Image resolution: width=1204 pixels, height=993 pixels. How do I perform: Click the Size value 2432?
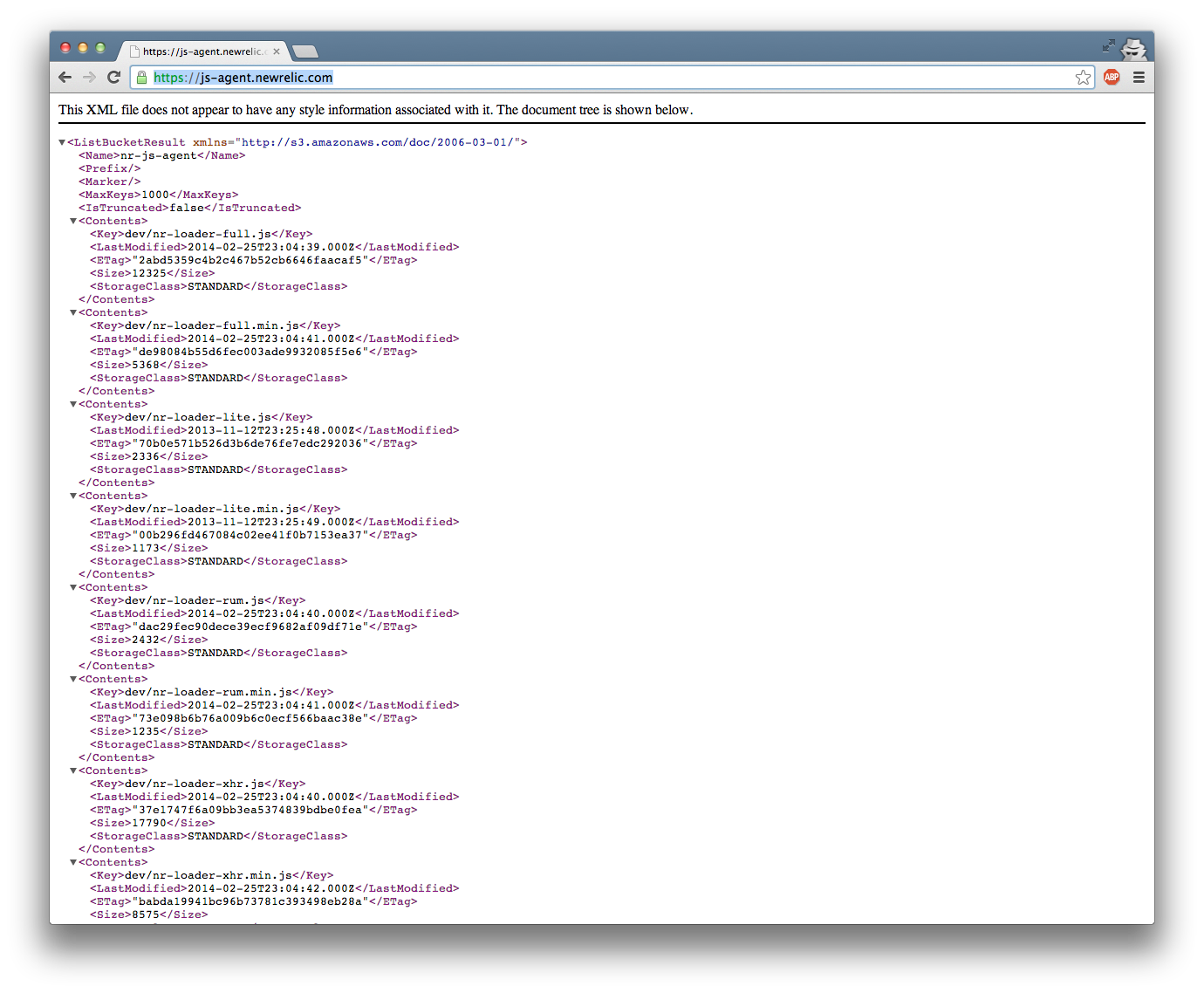coord(146,640)
